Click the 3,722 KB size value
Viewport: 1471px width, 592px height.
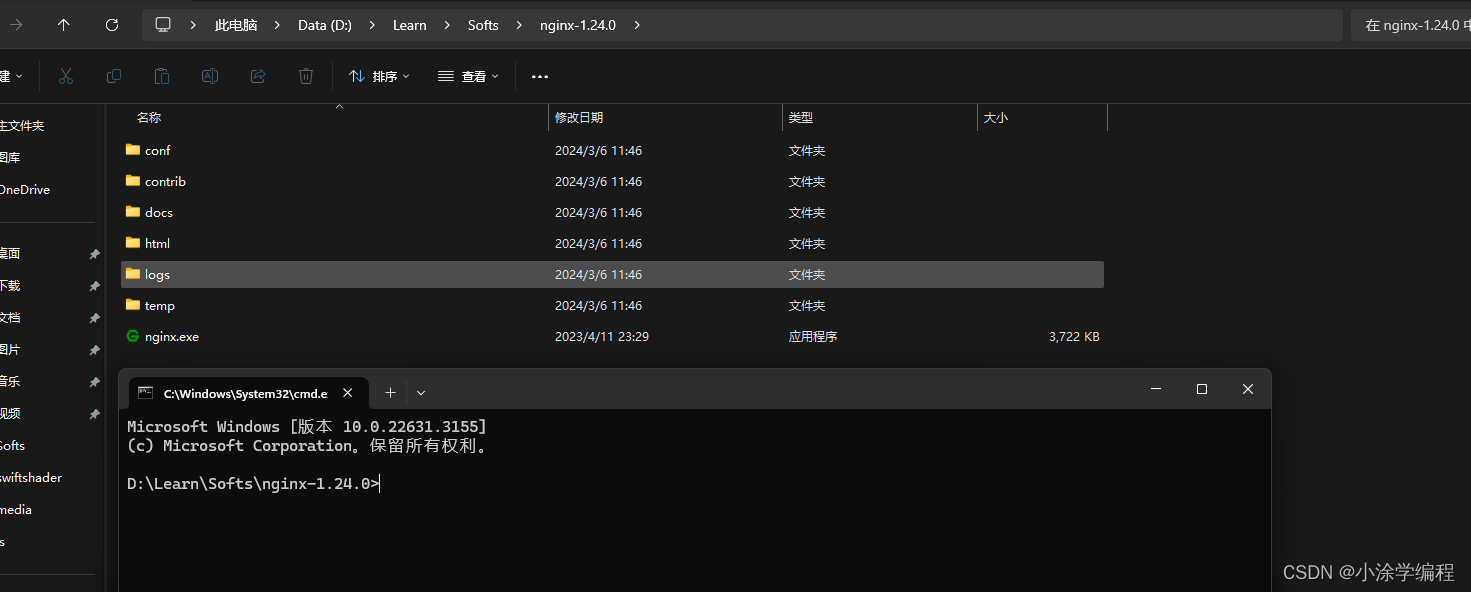point(1074,336)
